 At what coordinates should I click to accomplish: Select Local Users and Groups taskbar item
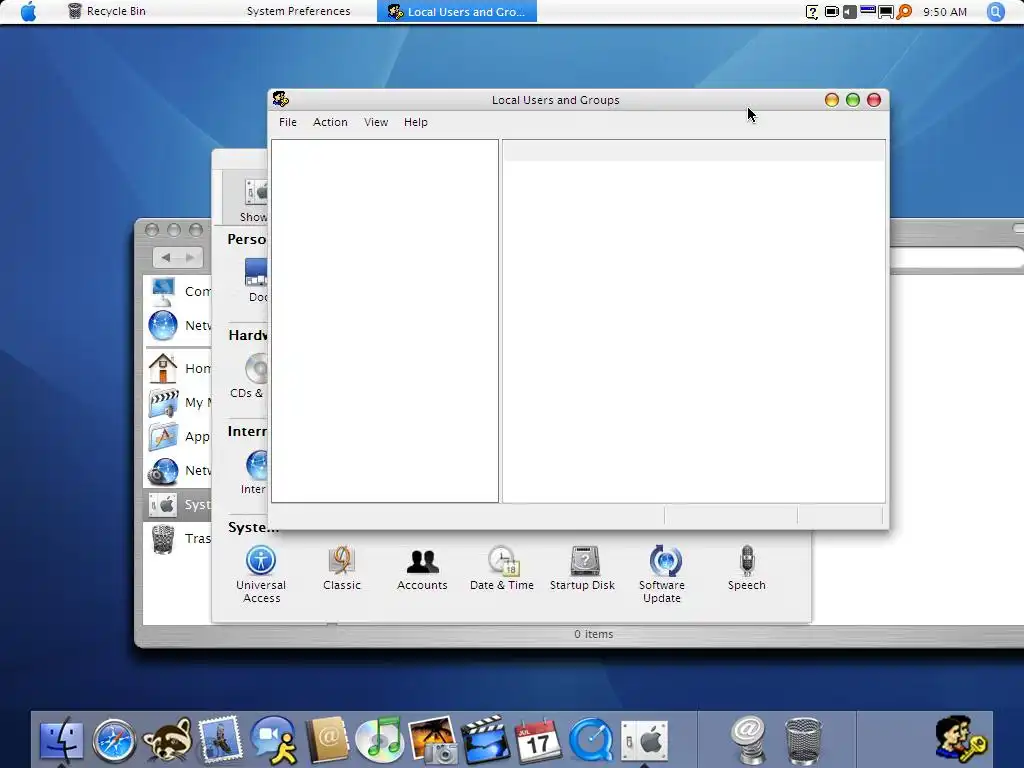click(456, 11)
